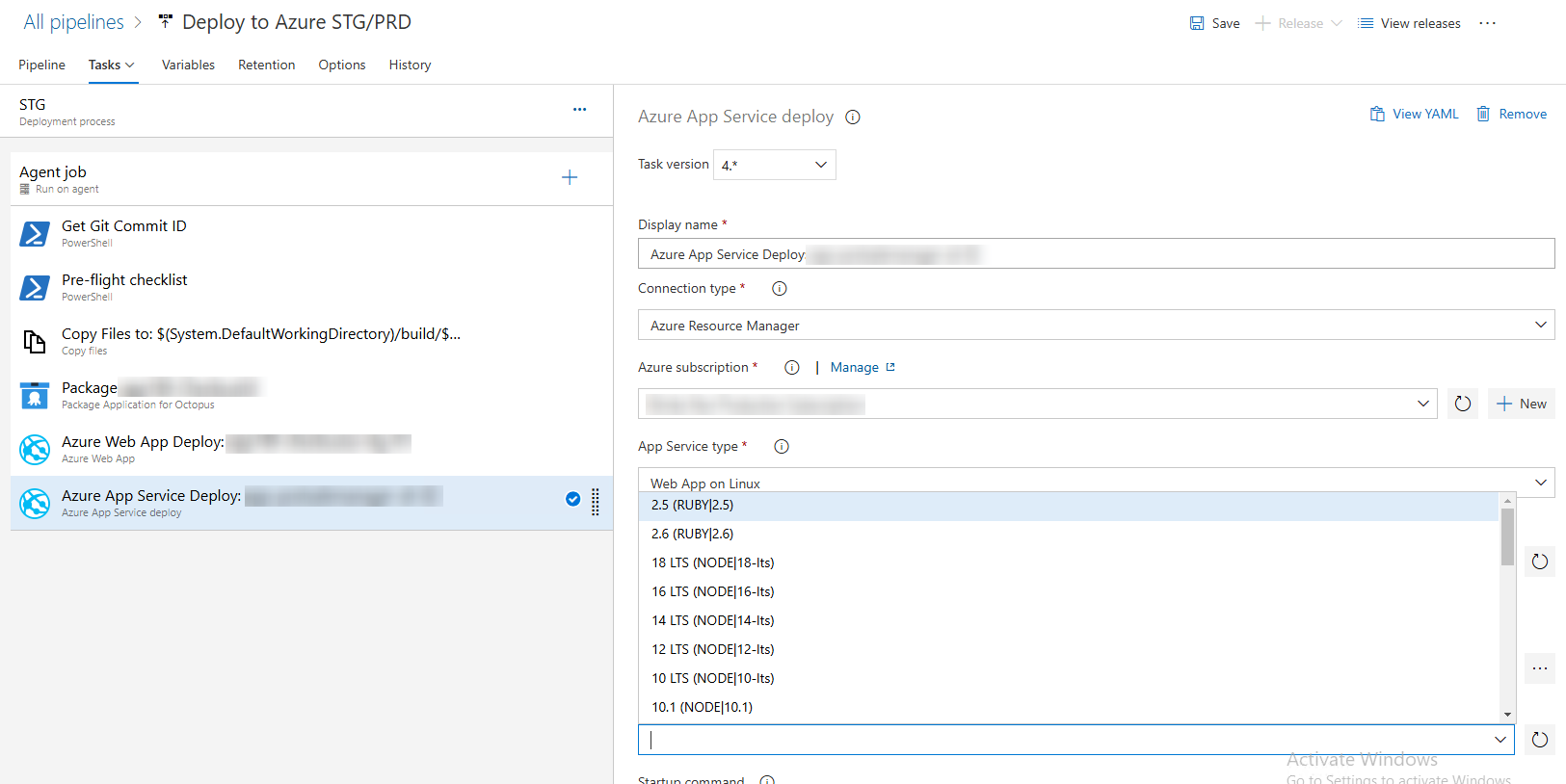Image resolution: width=1566 pixels, height=784 pixels.
Task: Choose 10.1 (NODE|10.1) runtime
Action: pyautogui.click(x=1069, y=708)
